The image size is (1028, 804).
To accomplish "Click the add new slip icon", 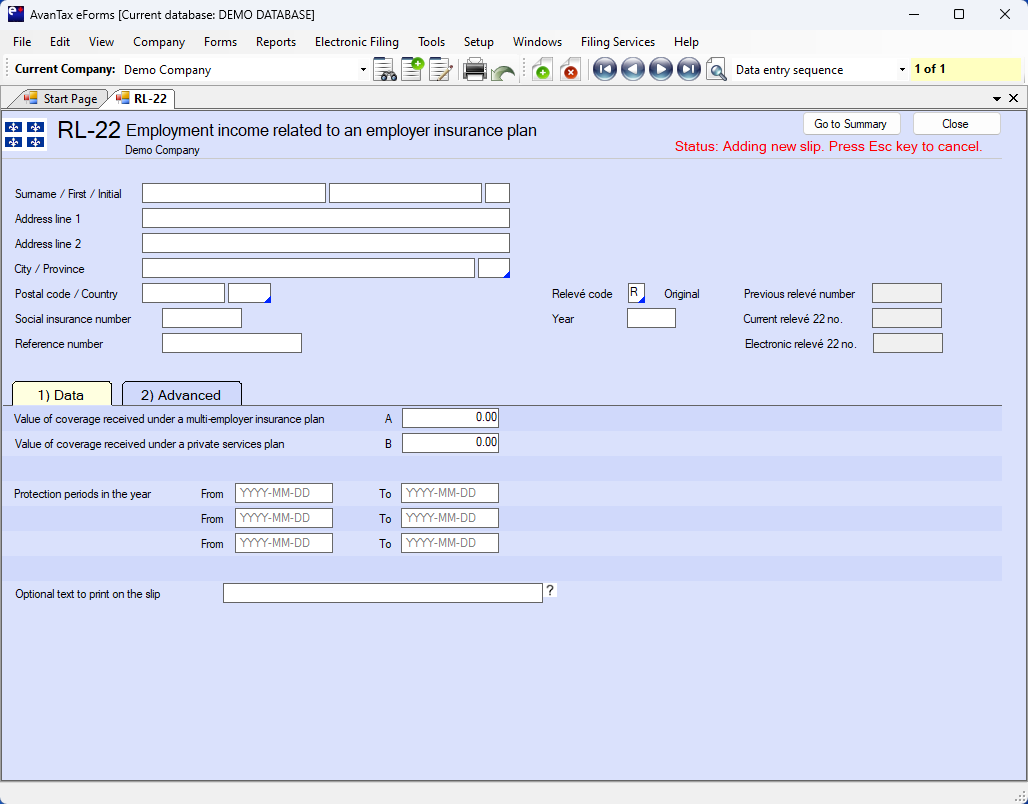I will [541, 70].
